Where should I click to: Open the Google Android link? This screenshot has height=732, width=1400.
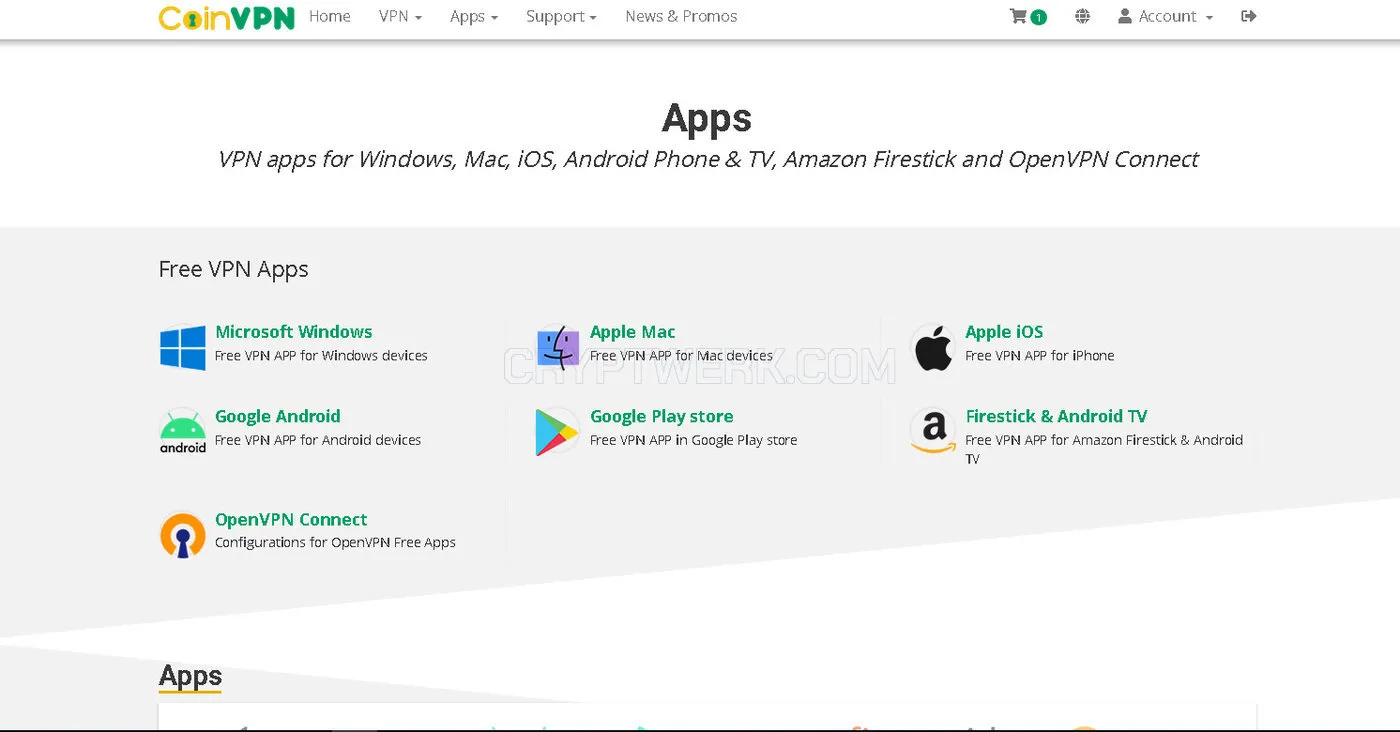point(278,416)
